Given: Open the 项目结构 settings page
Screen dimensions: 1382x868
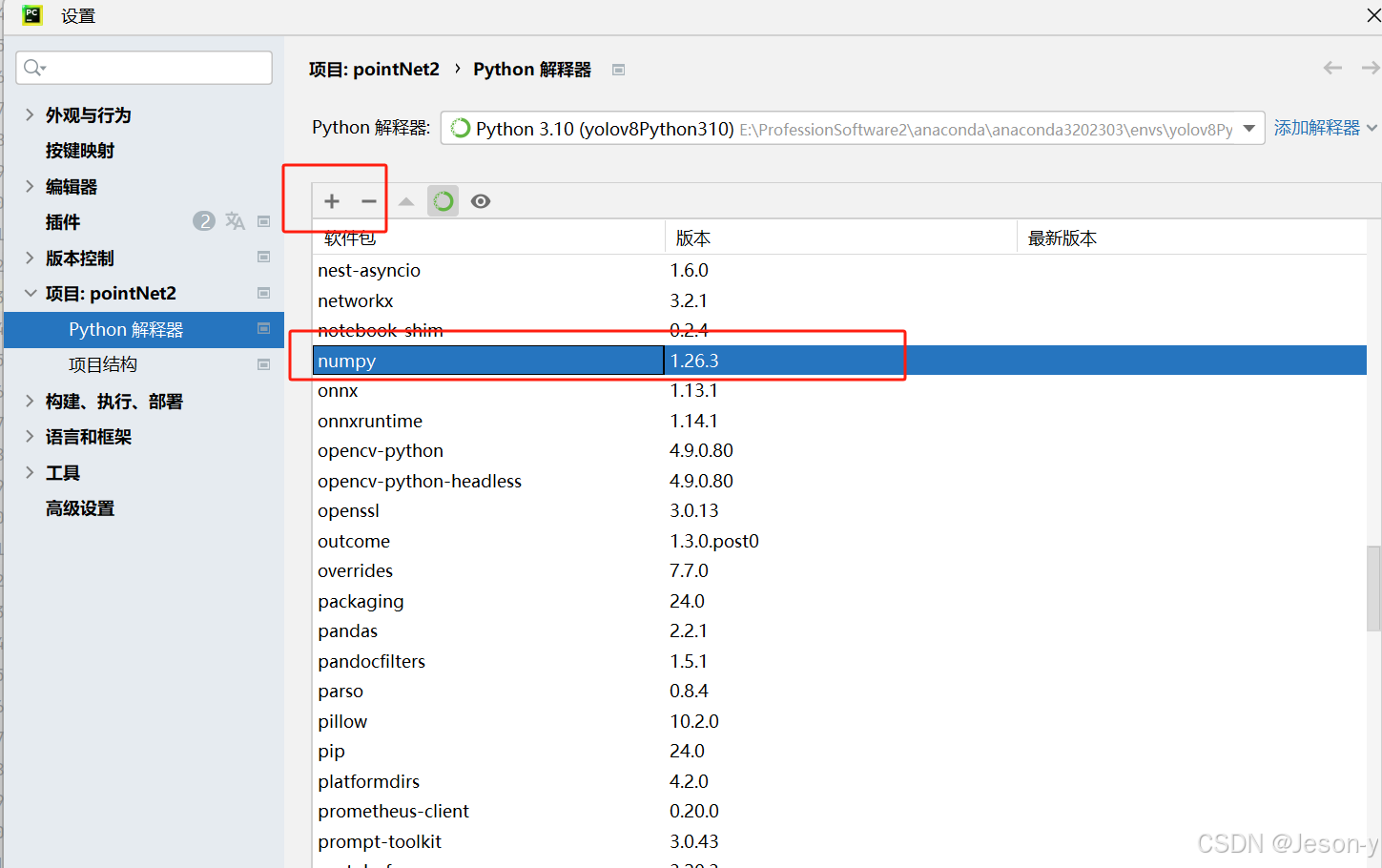Looking at the screenshot, I should (x=103, y=364).
